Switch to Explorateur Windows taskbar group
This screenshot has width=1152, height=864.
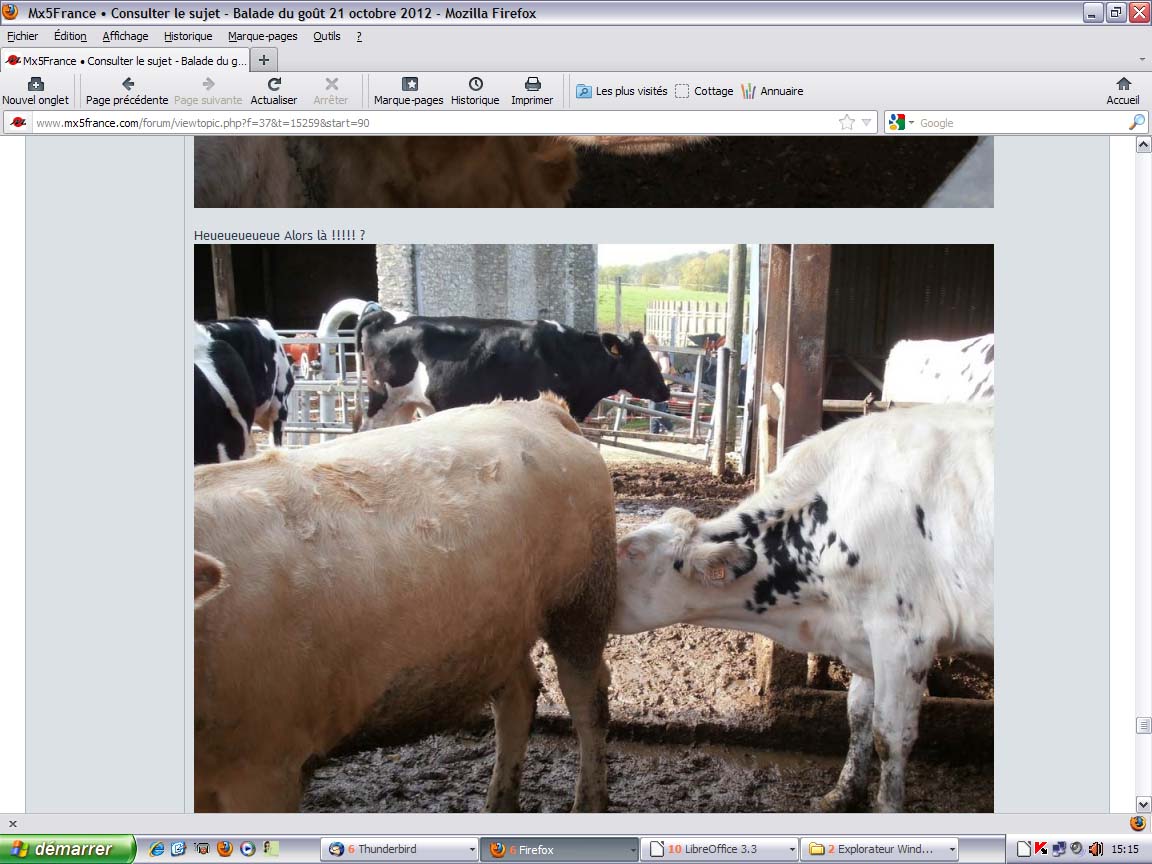(879, 849)
